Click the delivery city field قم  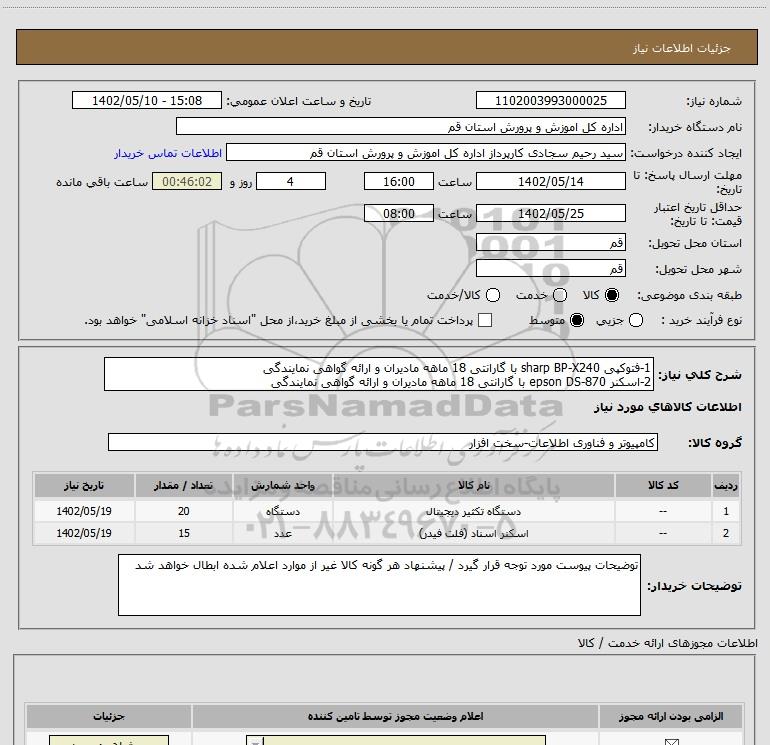pos(550,269)
